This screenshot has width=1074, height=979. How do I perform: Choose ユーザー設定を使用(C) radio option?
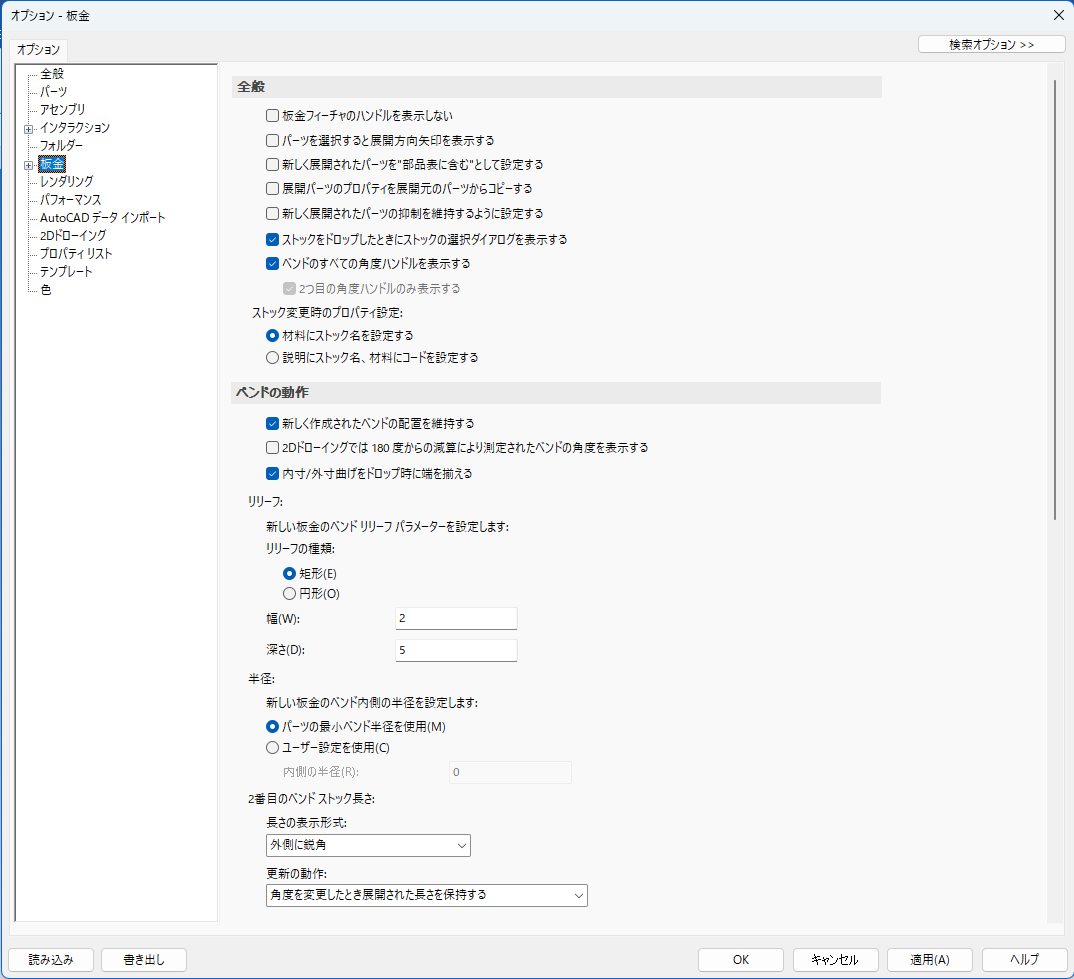[272, 747]
